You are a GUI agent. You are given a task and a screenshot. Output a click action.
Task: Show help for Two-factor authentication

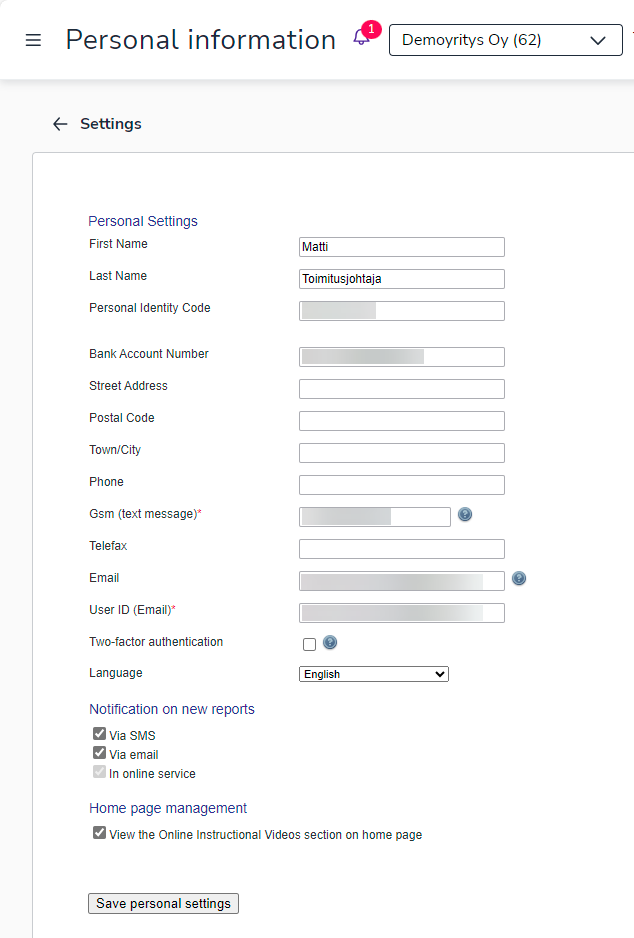(330, 643)
